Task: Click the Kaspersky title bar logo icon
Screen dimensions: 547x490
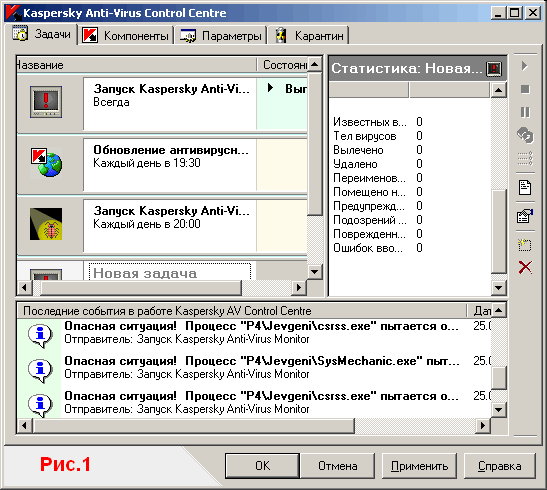Action: [x=13, y=13]
